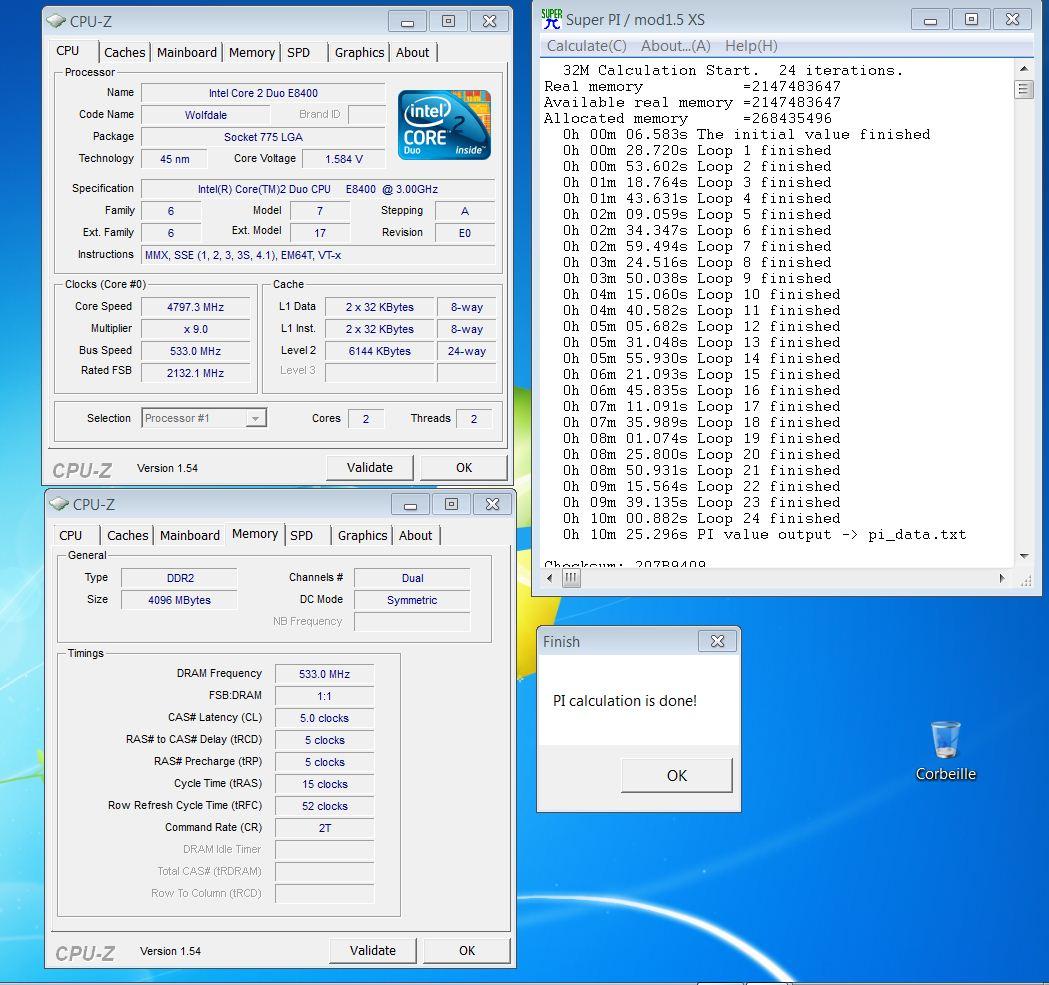This screenshot has width=1049, height=985.
Task: Click the PI value output pi_data.txt line
Action: [764, 535]
